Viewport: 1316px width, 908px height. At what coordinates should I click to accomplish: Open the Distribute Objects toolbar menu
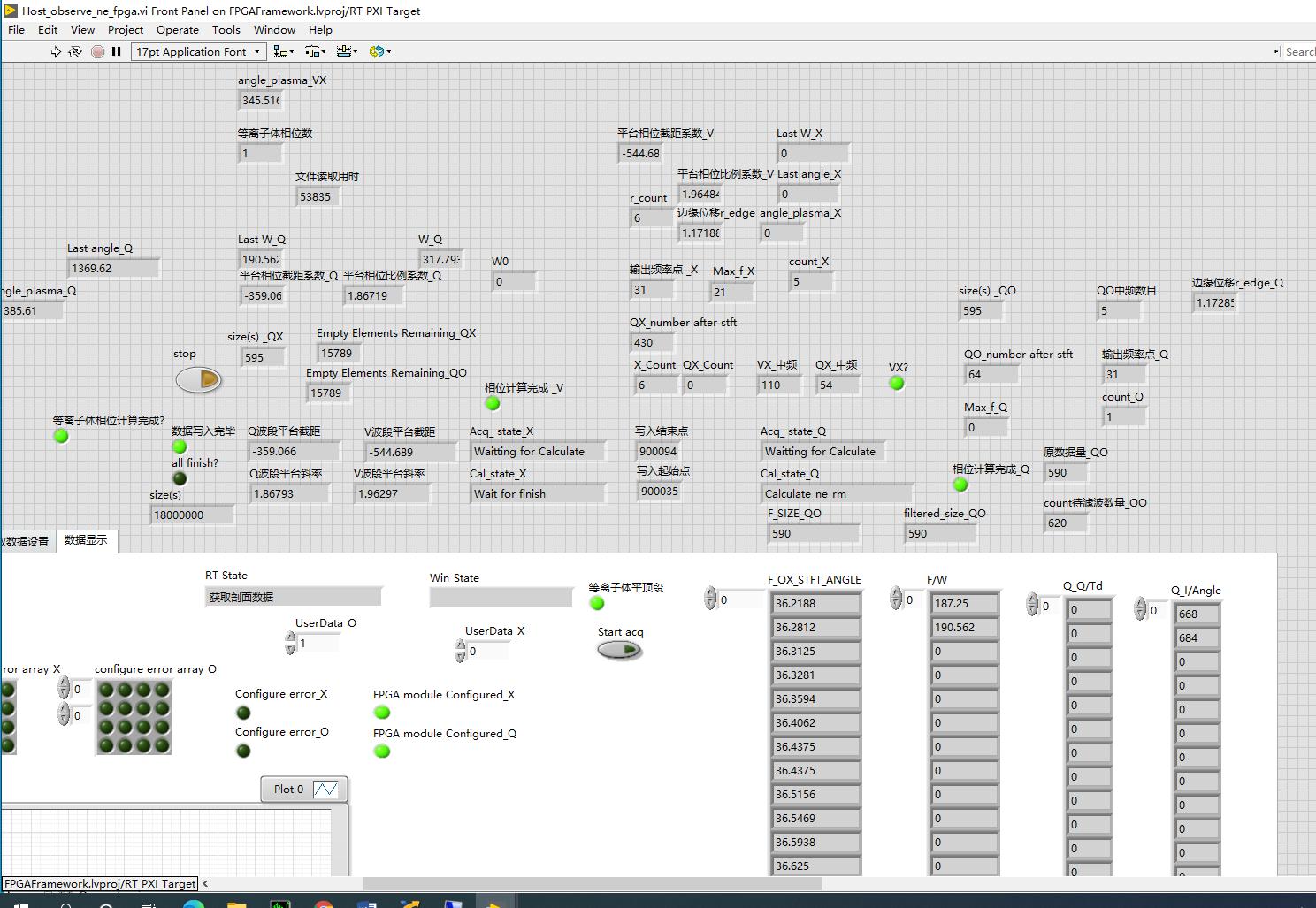pyautogui.click(x=315, y=52)
